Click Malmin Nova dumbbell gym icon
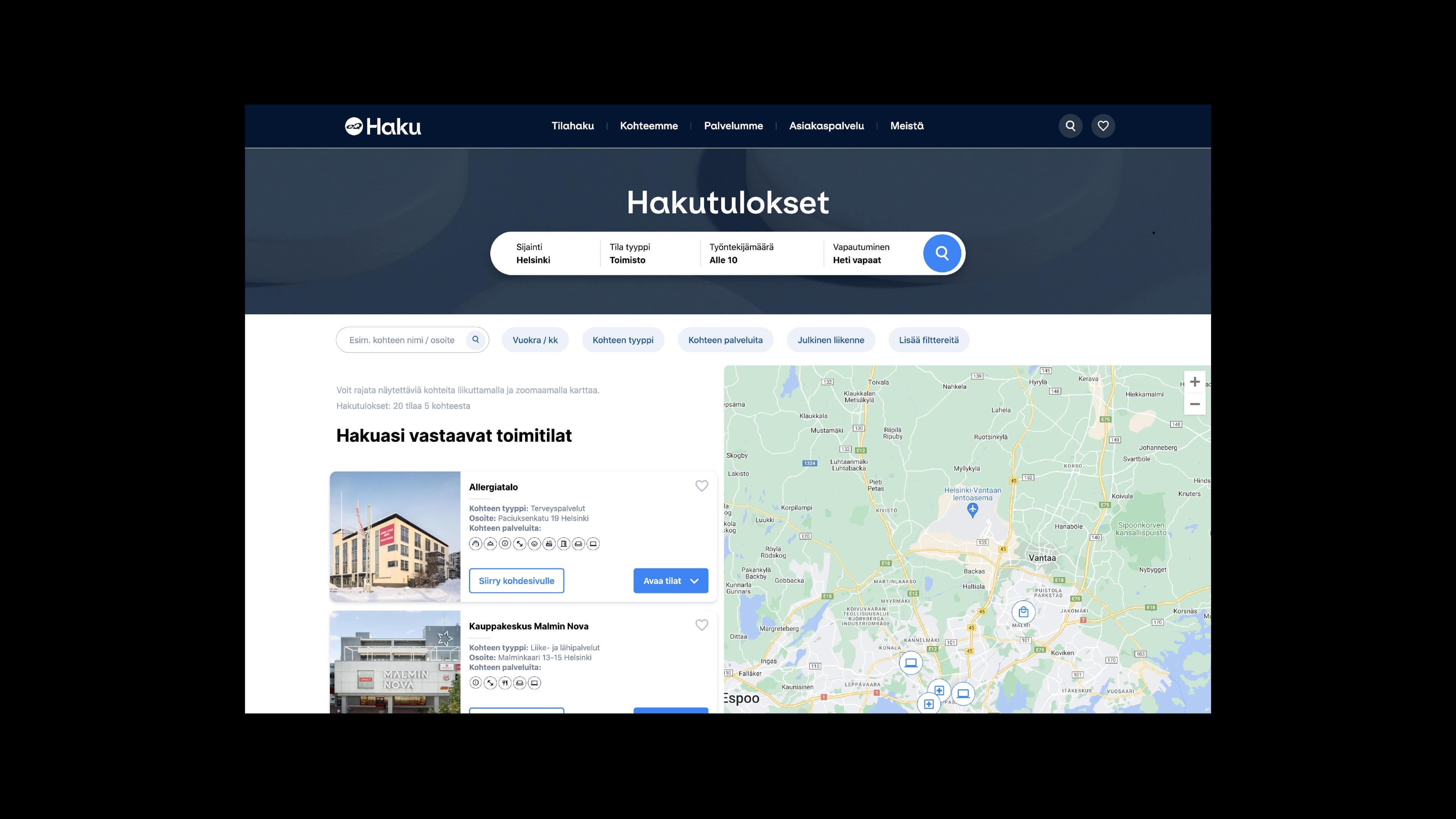Image resolution: width=1456 pixels, height=819 pixels. (x=490, y=683)
